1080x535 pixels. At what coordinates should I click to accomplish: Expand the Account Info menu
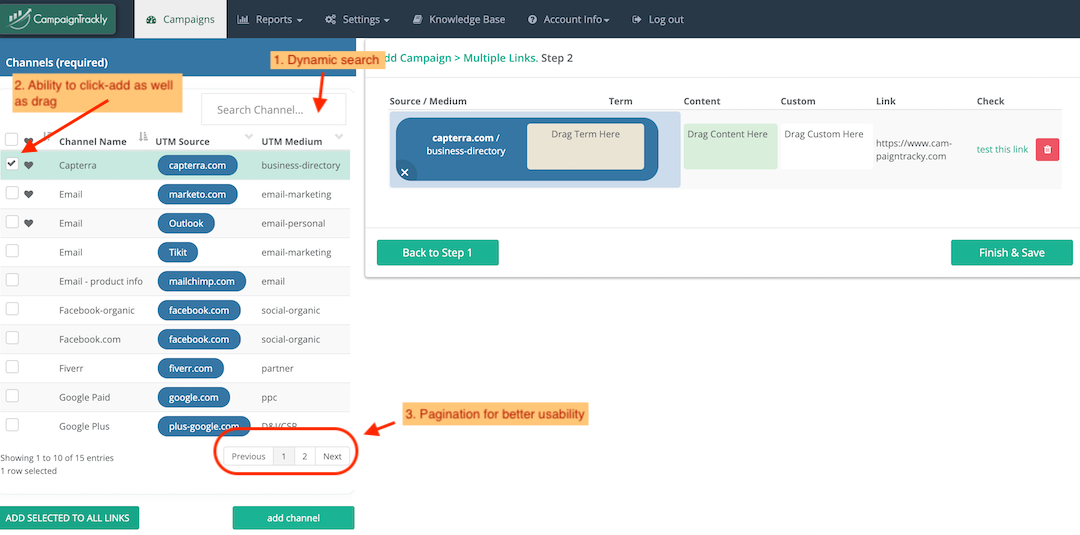click(x=568, y=19)
